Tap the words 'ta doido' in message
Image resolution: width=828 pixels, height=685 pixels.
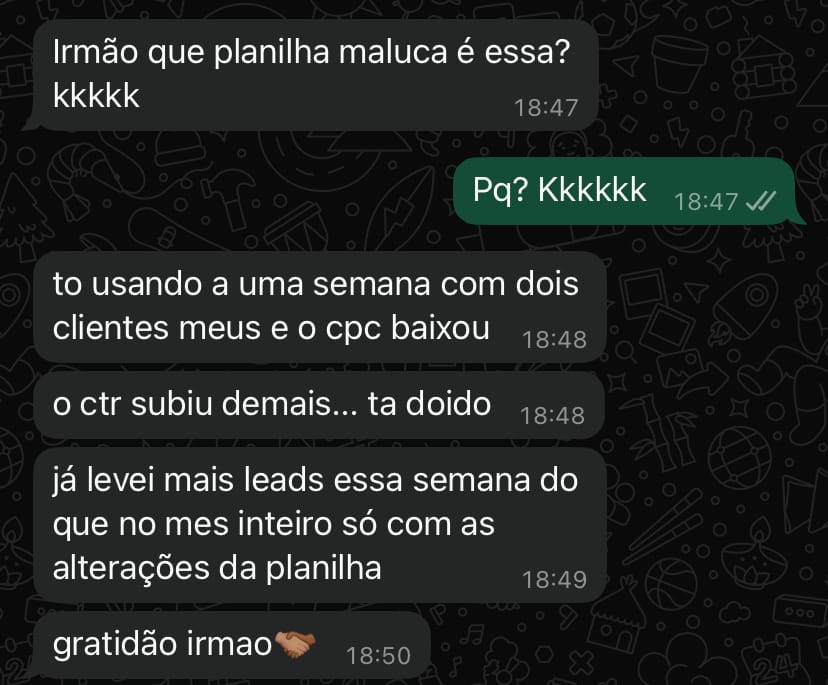click(429, 404)
